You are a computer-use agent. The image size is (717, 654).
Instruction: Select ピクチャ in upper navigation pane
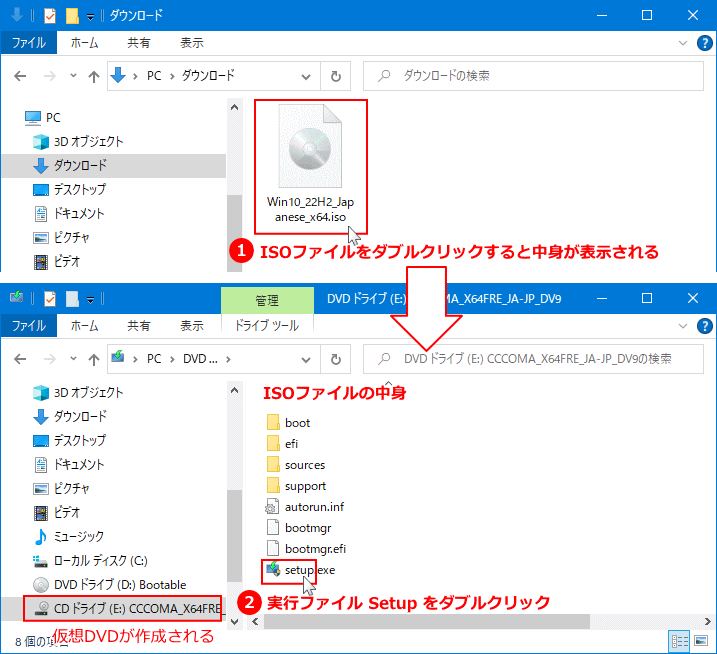point(61,237)
